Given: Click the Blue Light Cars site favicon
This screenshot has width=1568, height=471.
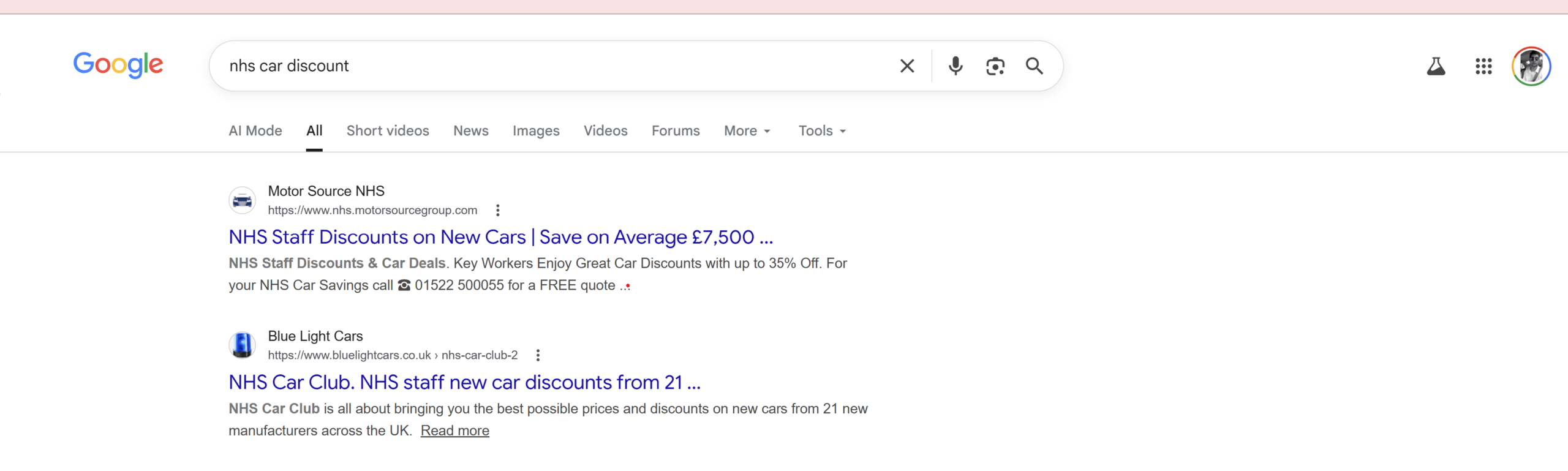Looking at the screenshot, I should pyautogui.click(x=243, y=345).
